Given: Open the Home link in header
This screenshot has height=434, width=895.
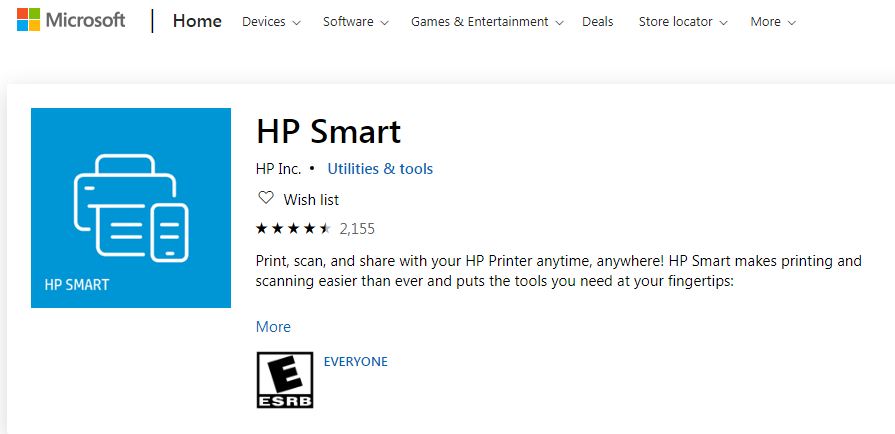Looking at the screenshot, I should 197,21.
